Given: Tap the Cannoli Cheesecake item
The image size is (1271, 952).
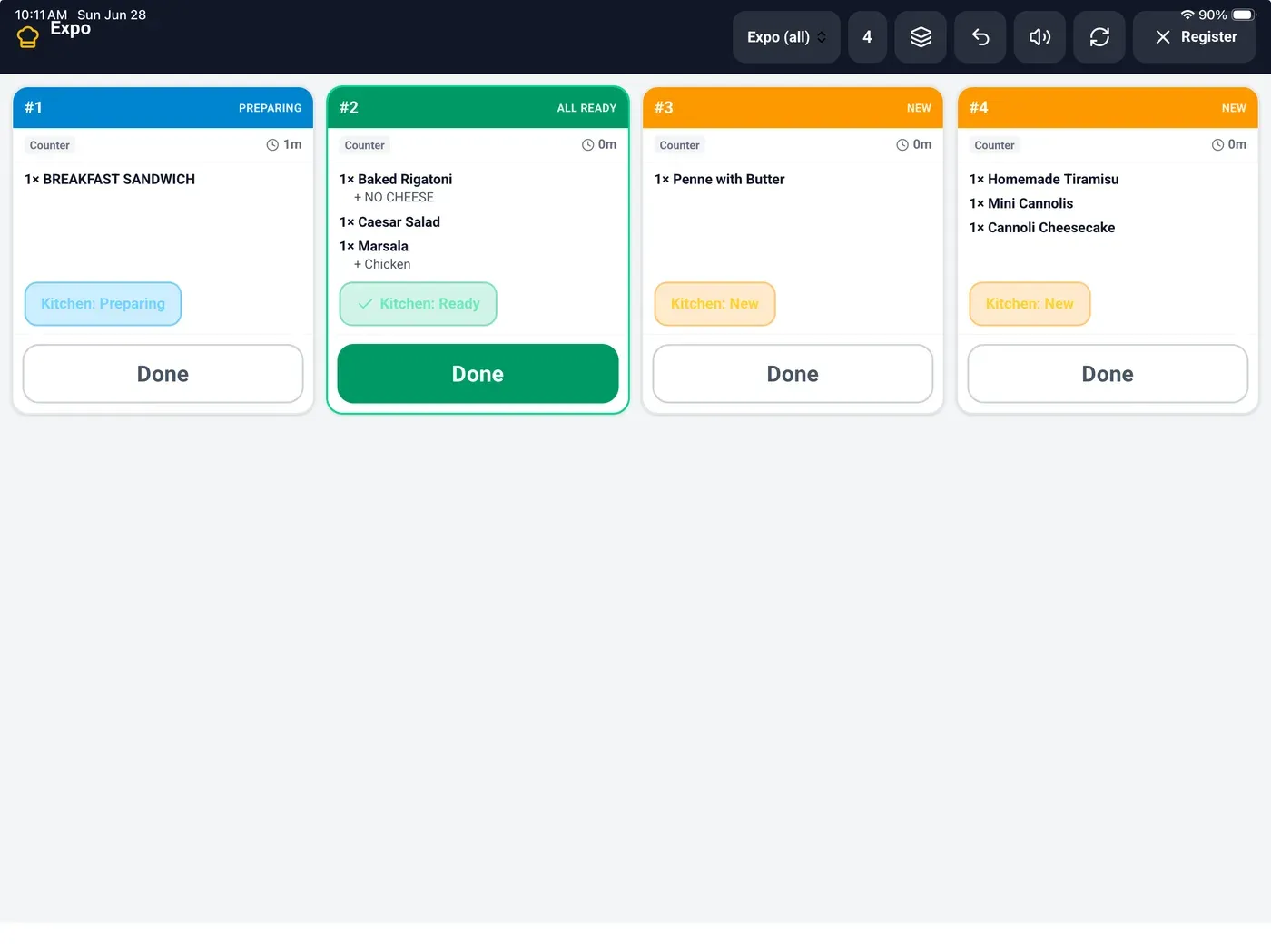Looking at the screenshot, I should point(1042,228).
